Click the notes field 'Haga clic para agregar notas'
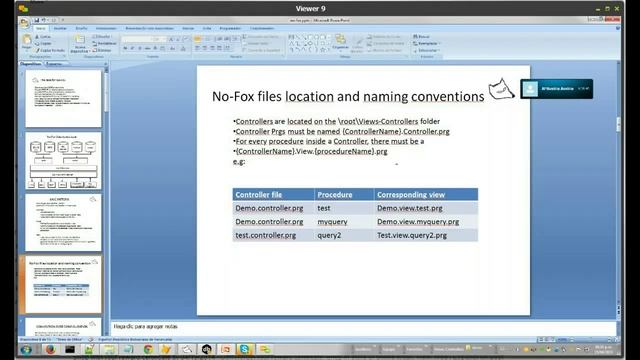Viewport: 640px width, 360px height. (x=363, y=327)
